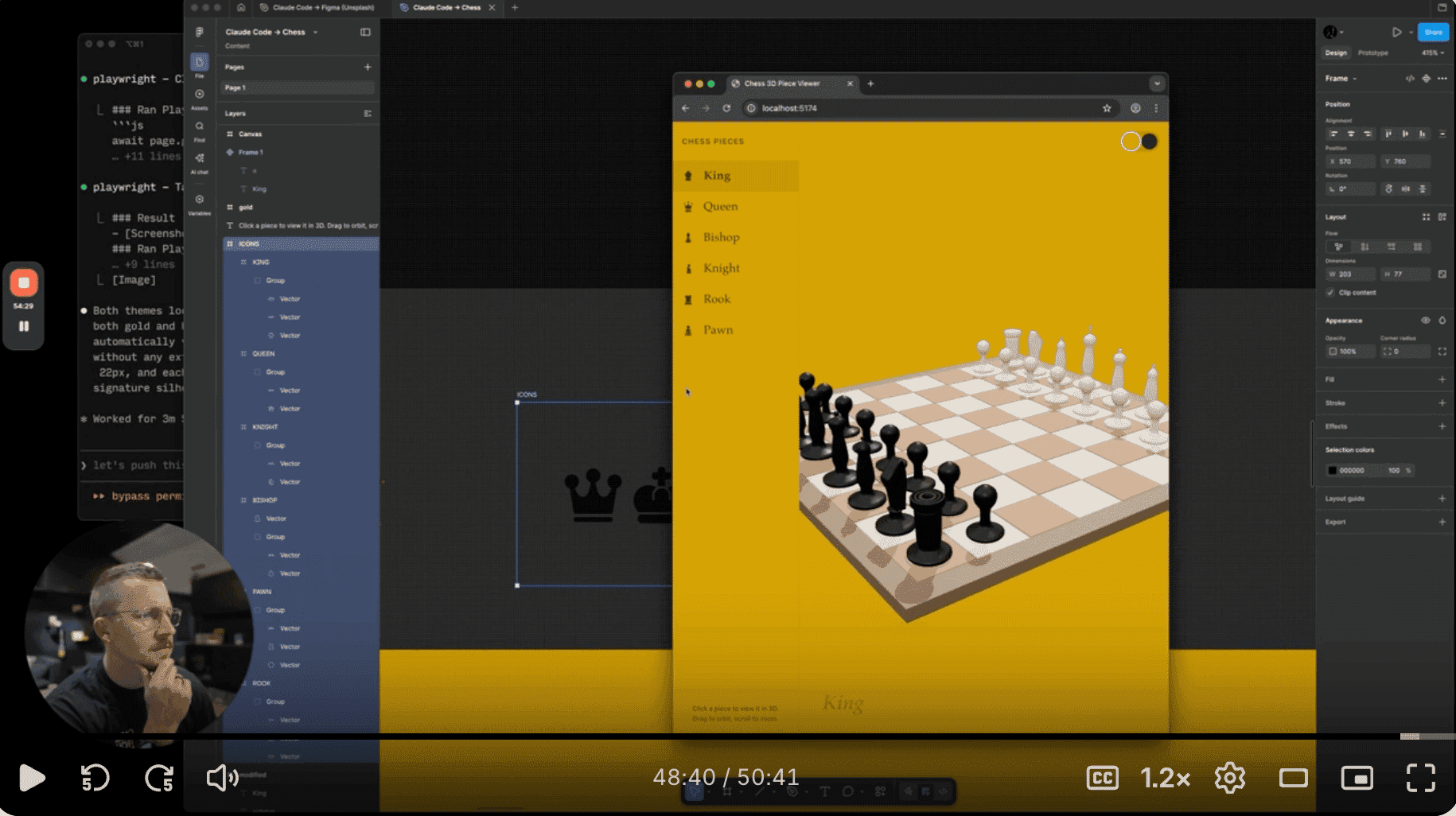Viewport: 1456px width, 816px height.
Task: Mute the video with speaker icon
Action: [x=222, y=778]
